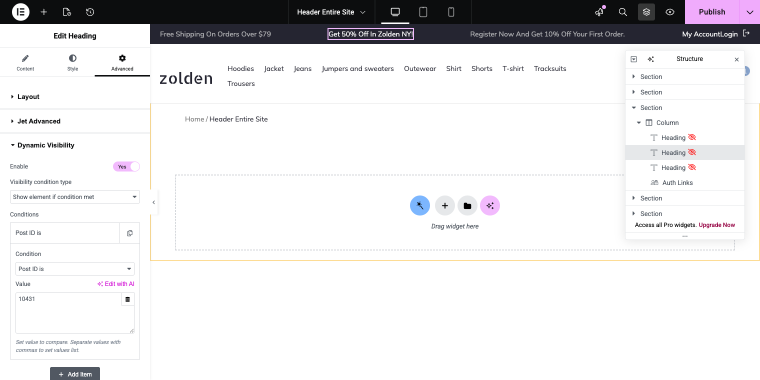Screen dimensions: 760x380
Task: Toggle the Dynamic Visibility Enable switch
Action: pos(127,167)
